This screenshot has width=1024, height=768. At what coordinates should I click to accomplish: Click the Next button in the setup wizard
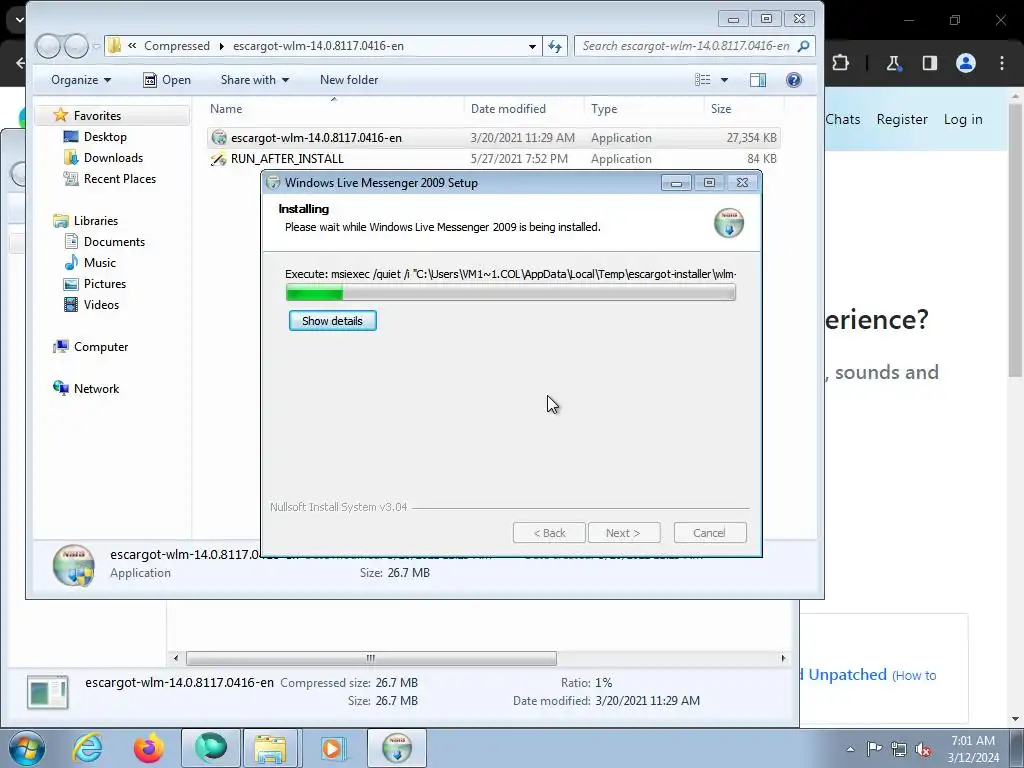[623, 533]
